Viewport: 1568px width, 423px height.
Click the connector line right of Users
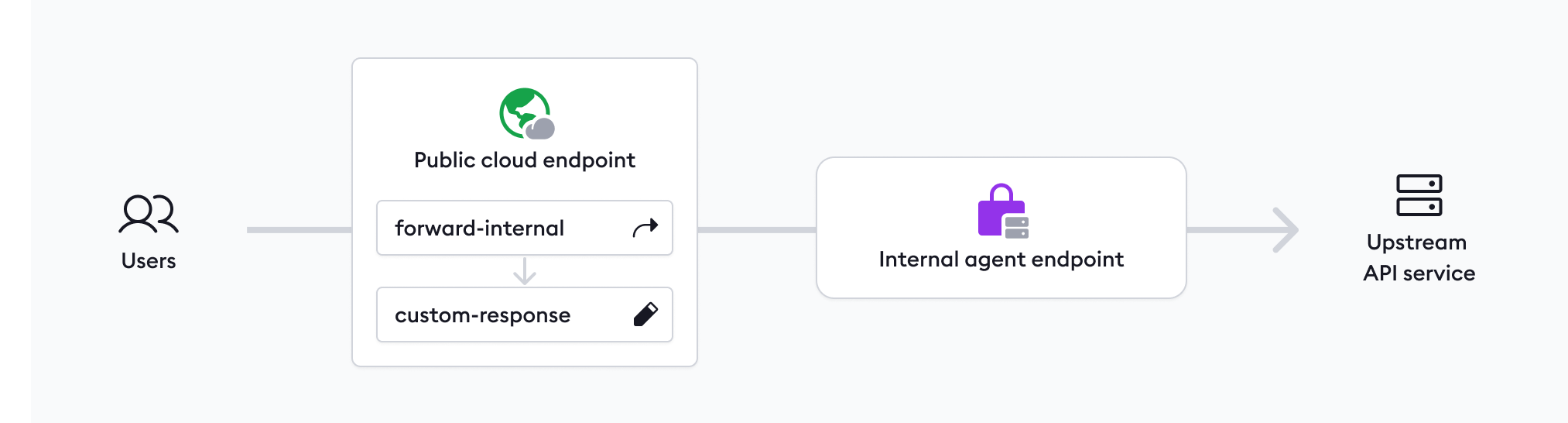(299, 230)
